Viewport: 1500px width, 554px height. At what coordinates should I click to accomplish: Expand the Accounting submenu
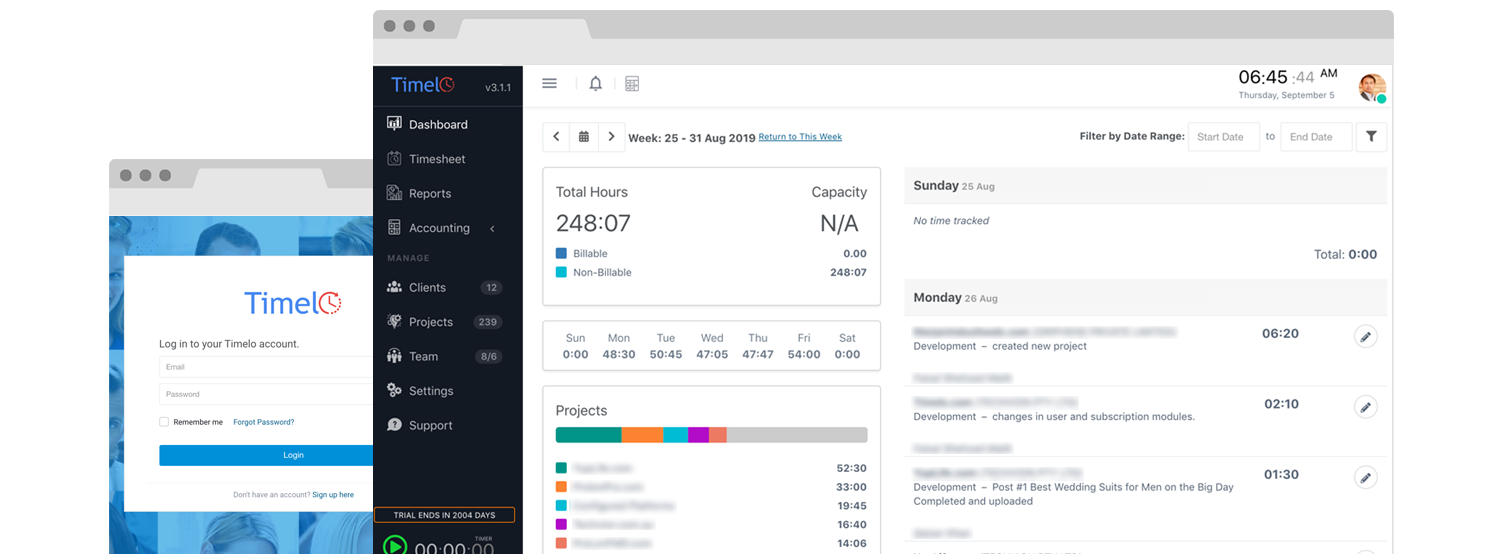440,228
